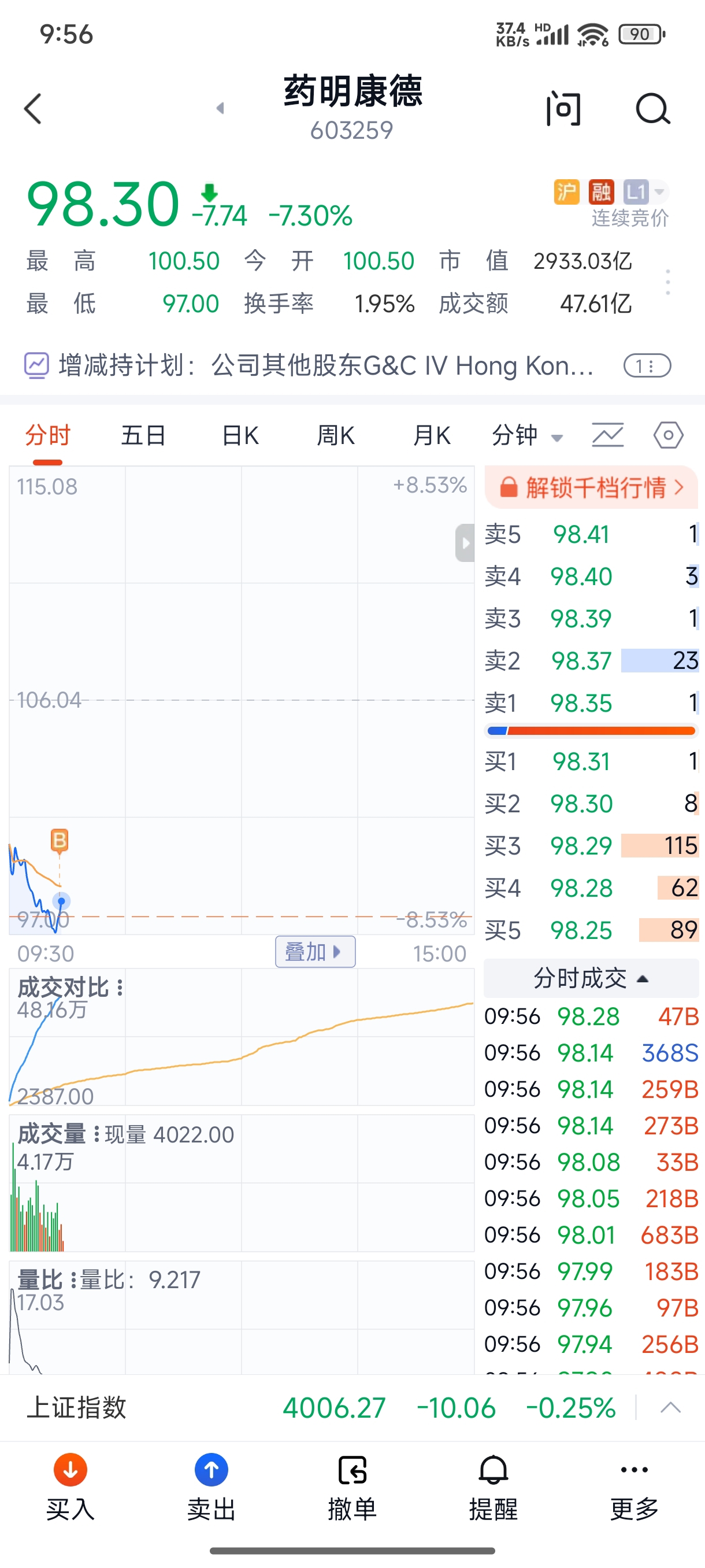The width and height of the screenshot is (705, 1568).
Task: Tap the 买入 buy button
Action: tap(70, 1488)
